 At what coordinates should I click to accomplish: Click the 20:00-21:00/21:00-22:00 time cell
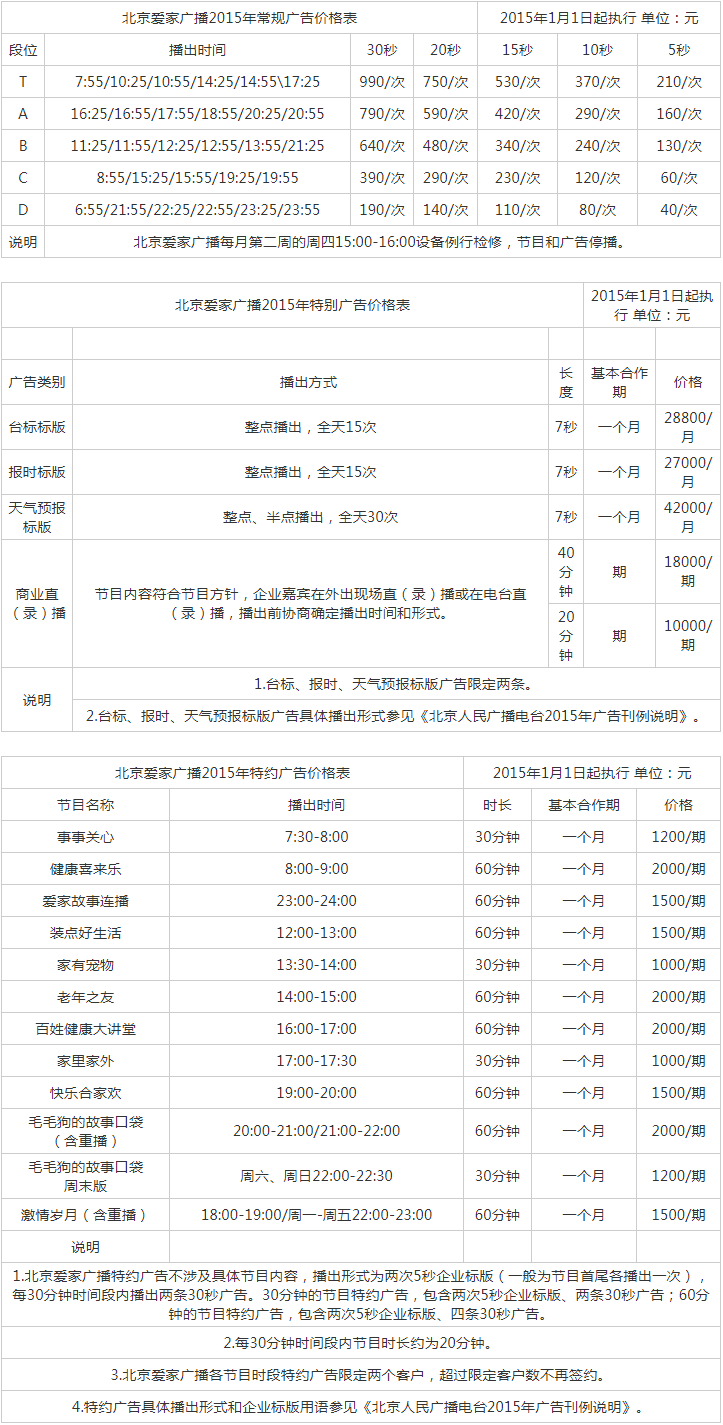coord(316,1131)
